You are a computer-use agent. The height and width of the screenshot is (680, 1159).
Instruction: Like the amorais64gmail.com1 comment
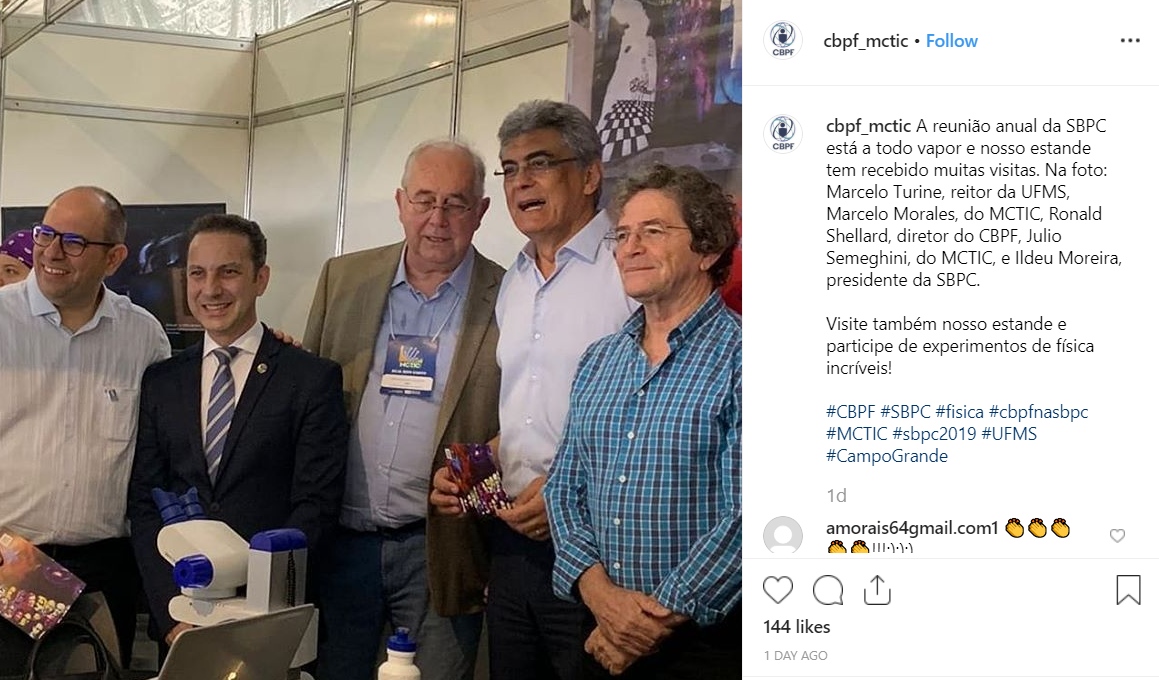(x=1117, y=536)
